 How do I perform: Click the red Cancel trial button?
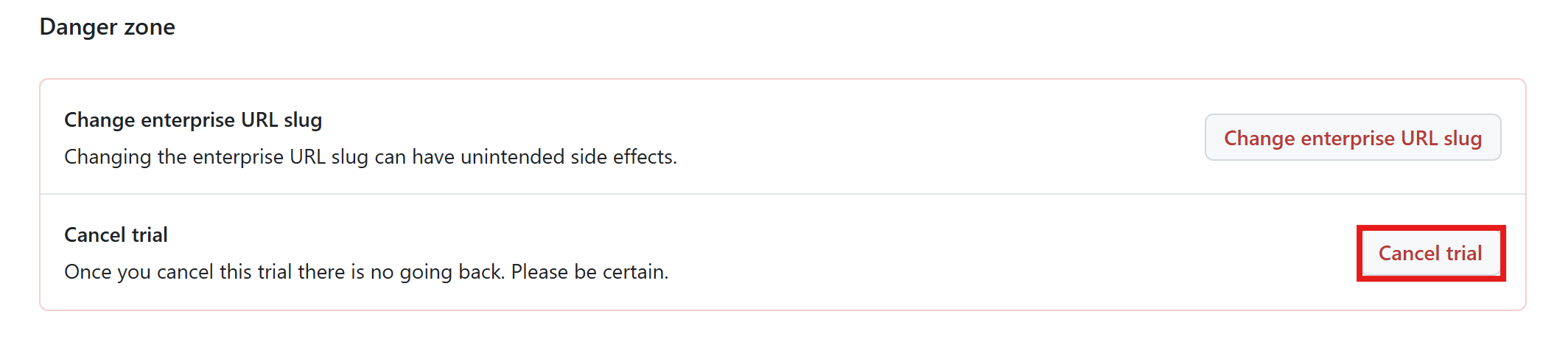1429,254
